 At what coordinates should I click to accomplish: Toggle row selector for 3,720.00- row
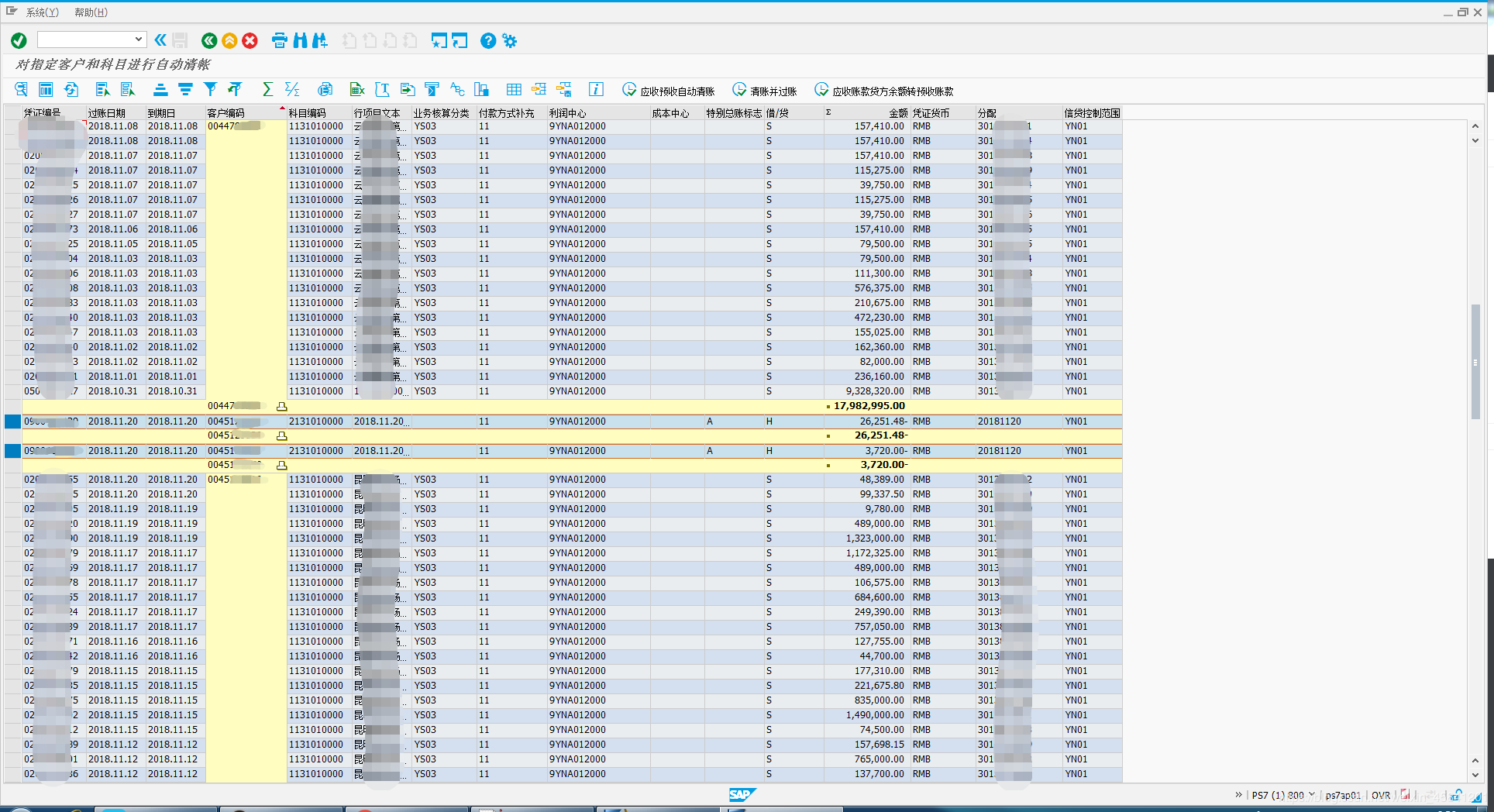[x=12, y=451]
